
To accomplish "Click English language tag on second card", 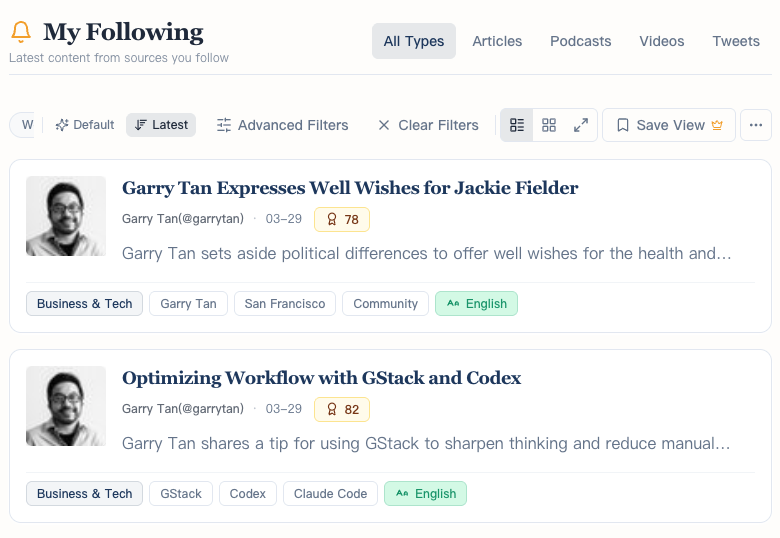I will (x=426, y=494).
